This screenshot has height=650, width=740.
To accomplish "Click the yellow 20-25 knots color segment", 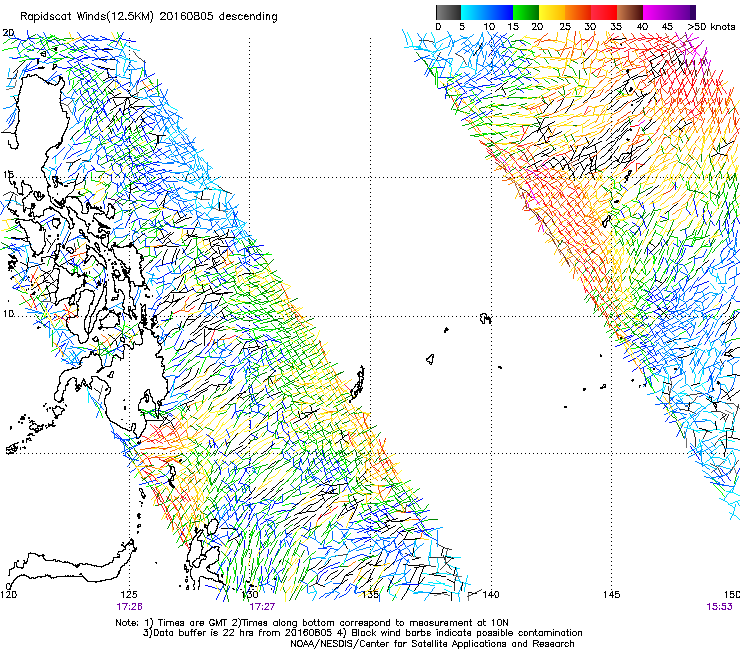I will coord(552,12).
